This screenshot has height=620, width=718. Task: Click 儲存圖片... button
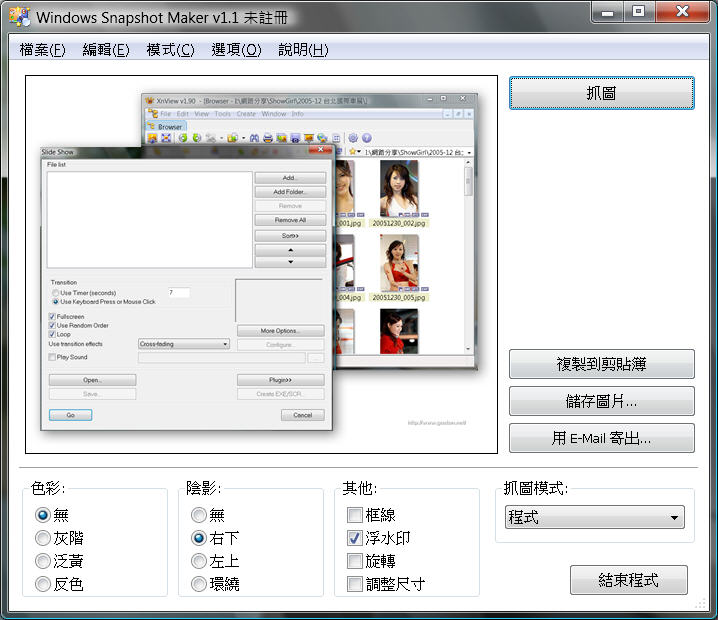(602, 401)
